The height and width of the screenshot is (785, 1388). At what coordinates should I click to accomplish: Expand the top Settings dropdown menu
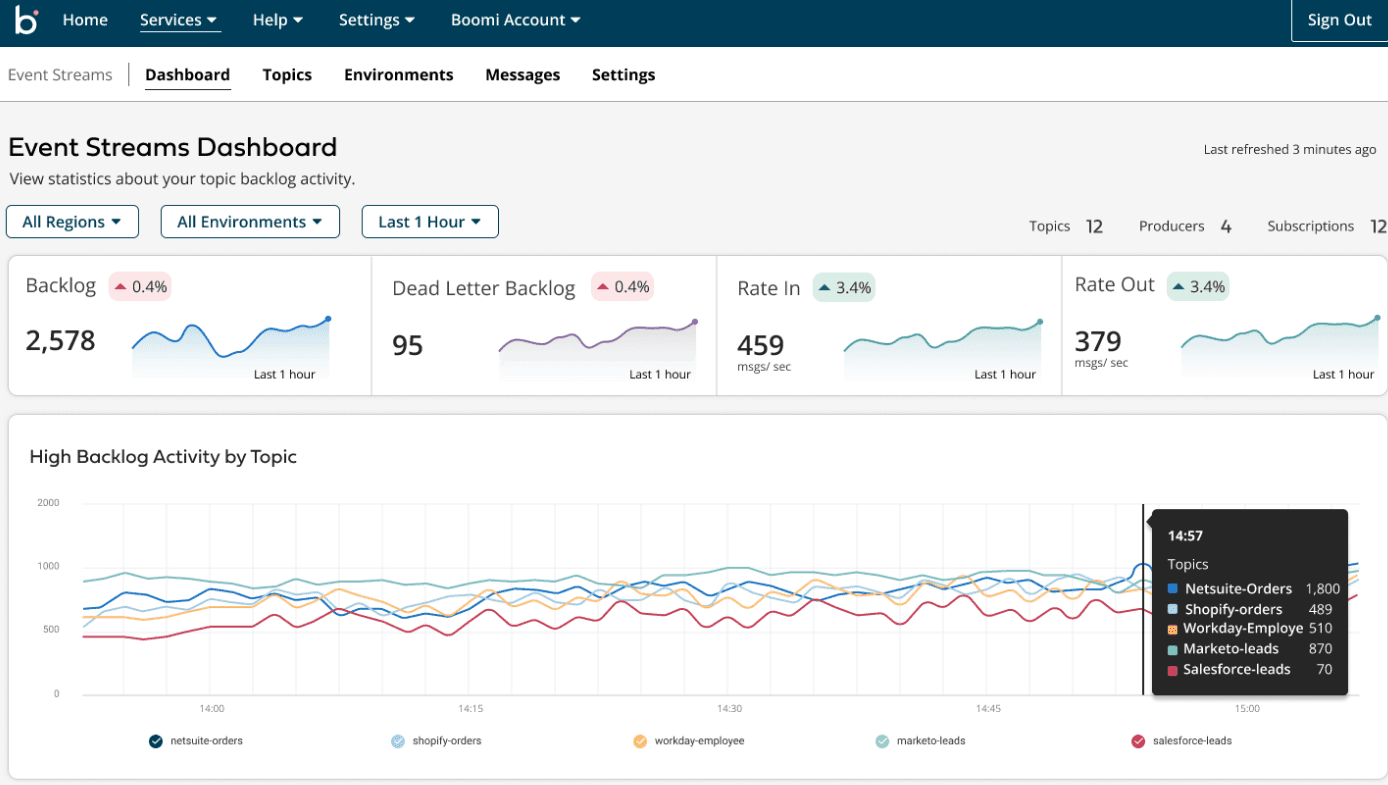coord(377,20)
